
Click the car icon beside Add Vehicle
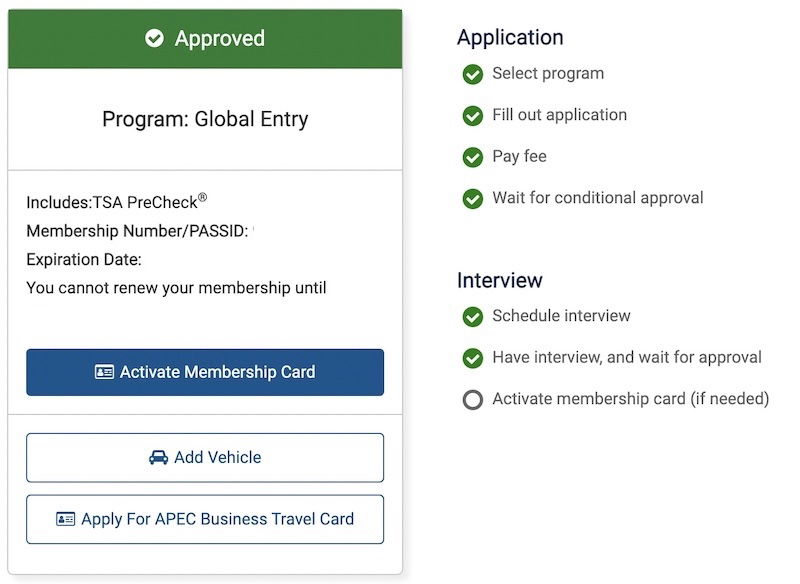[159, 458]
